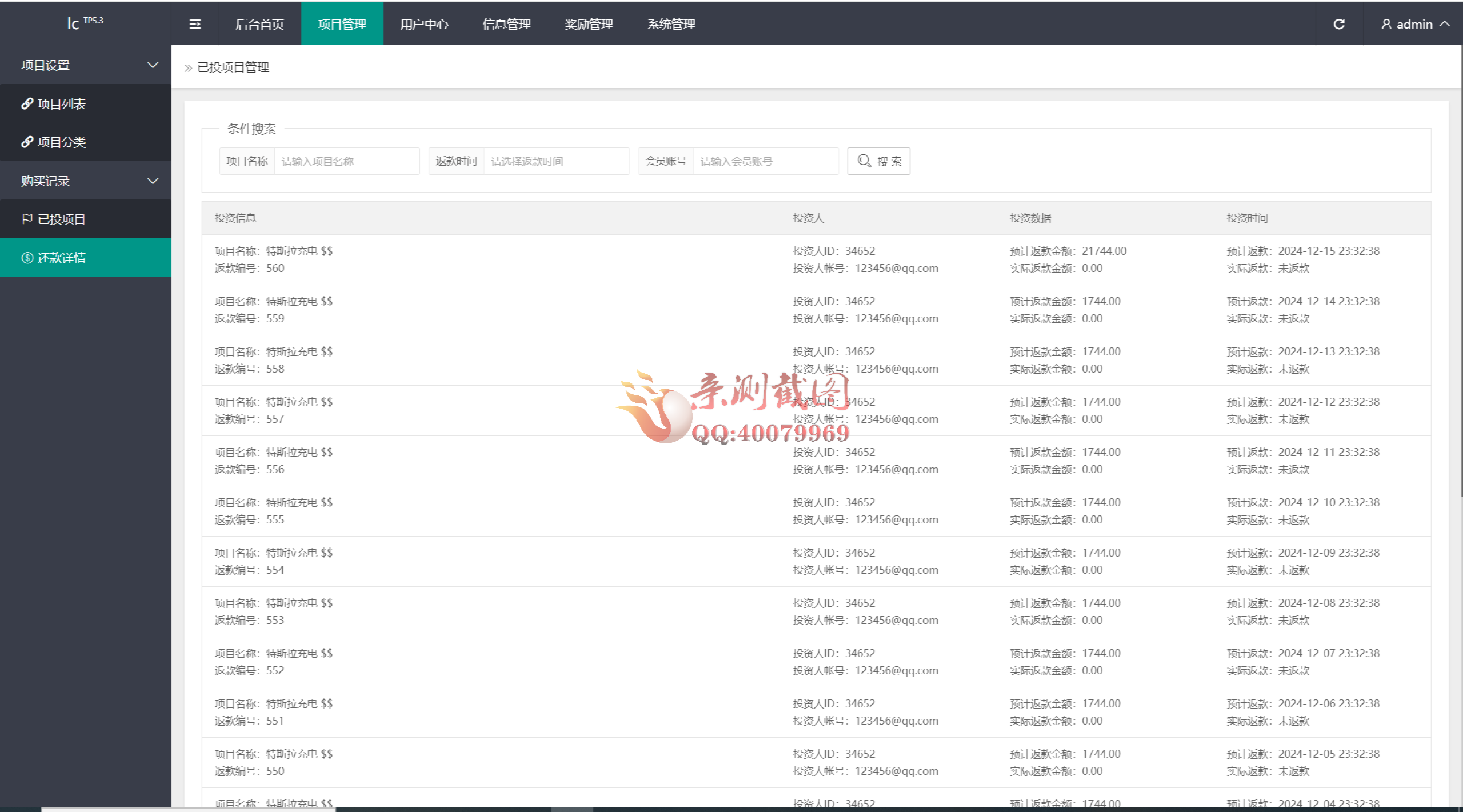Viewport: 1463px width, 812px height.
Task: Select 还款详情 dollar icon item
Action: (27, 258)
